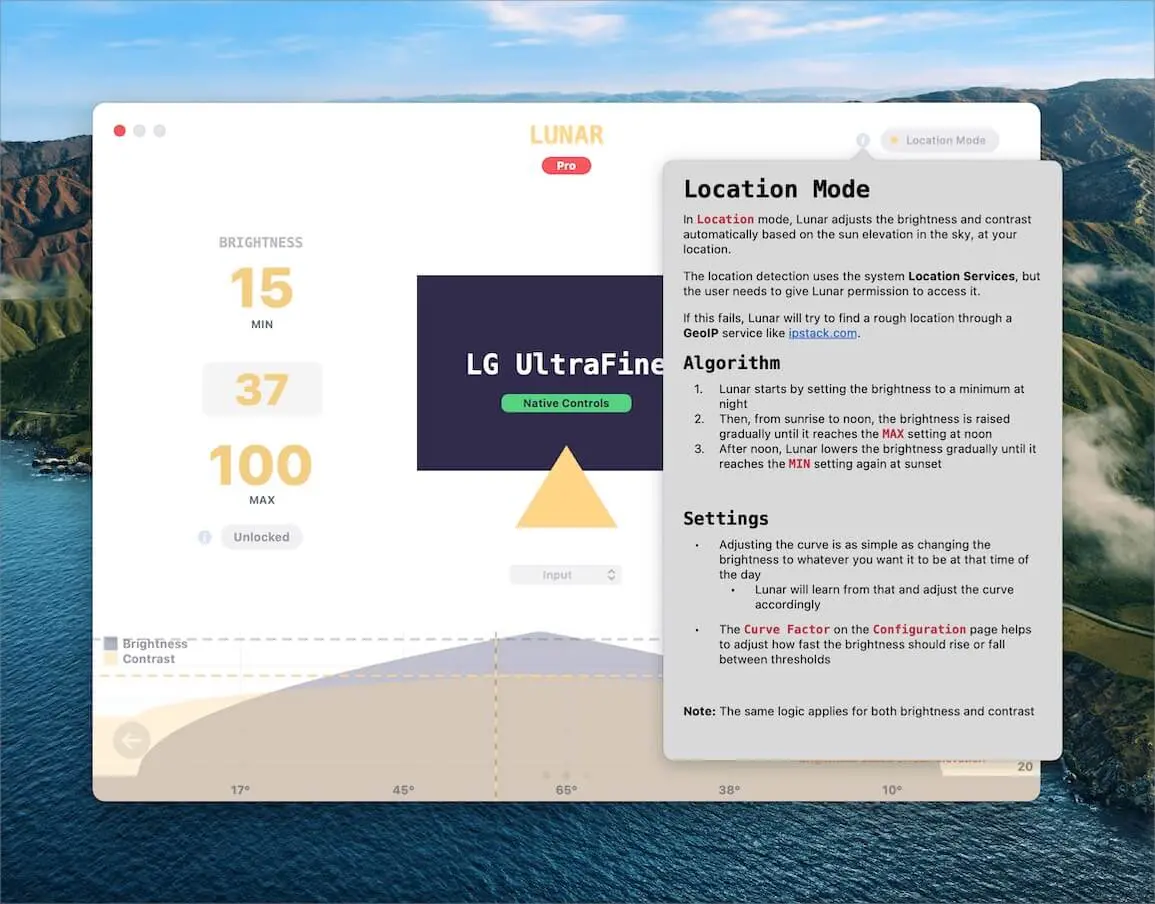Click the back arrow button
The height and width of the screenshot is (904, 1155).
tap(132, 740)
